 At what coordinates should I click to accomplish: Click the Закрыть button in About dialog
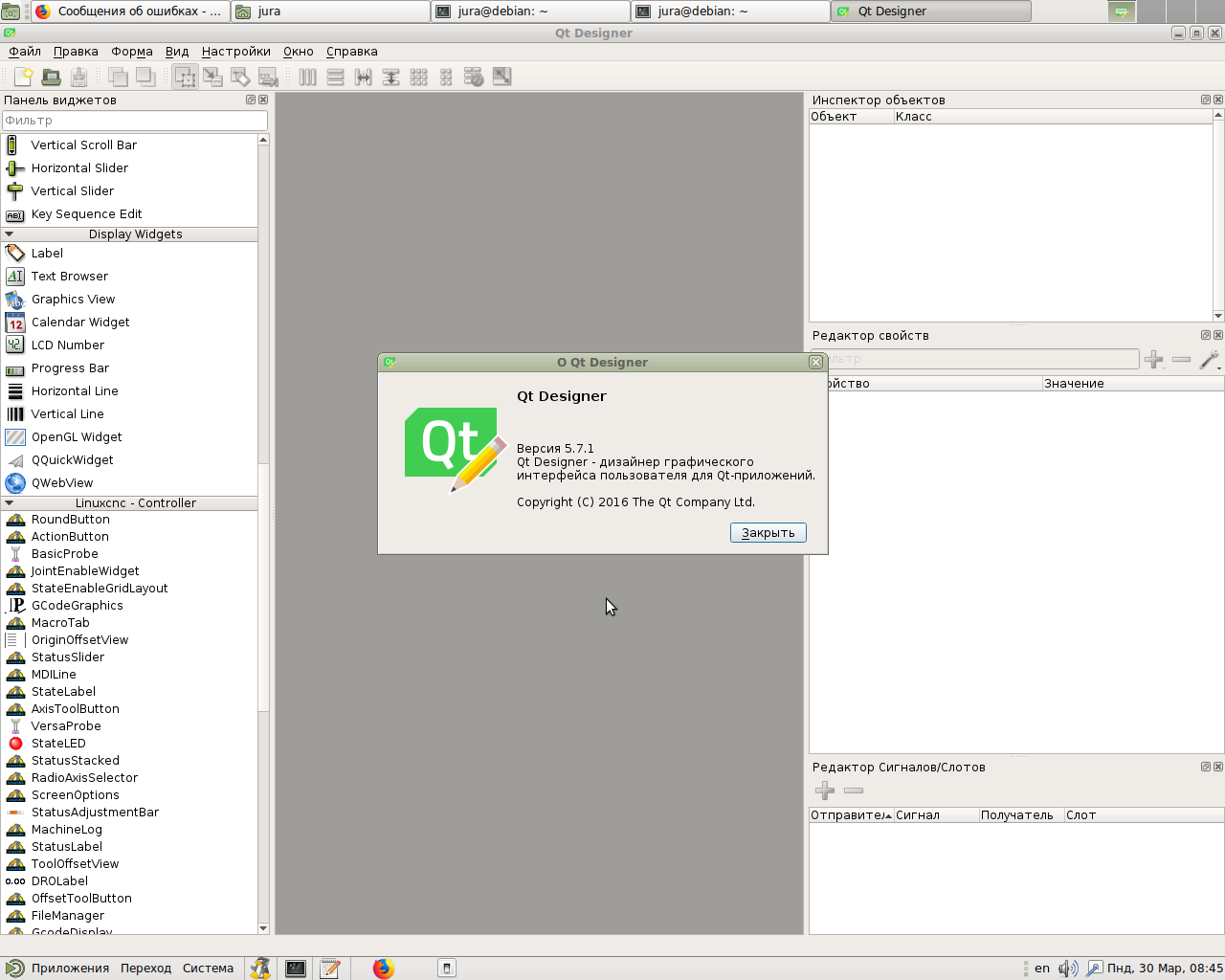[768, 533]
